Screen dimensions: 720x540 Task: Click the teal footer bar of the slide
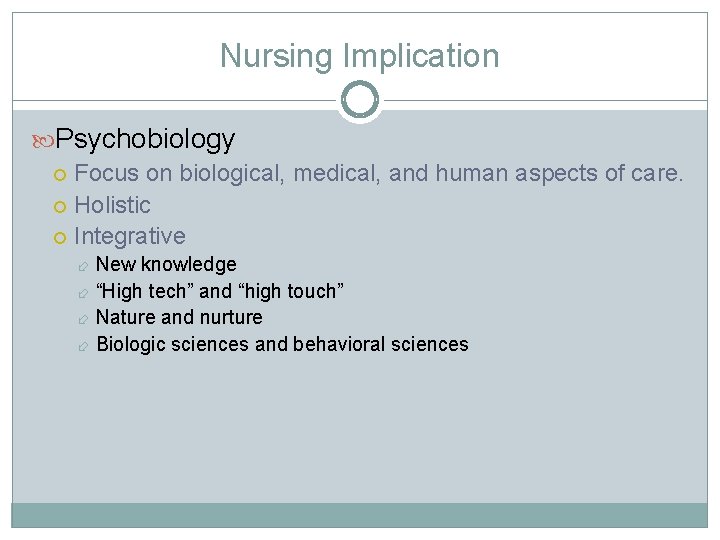(360, 514)
